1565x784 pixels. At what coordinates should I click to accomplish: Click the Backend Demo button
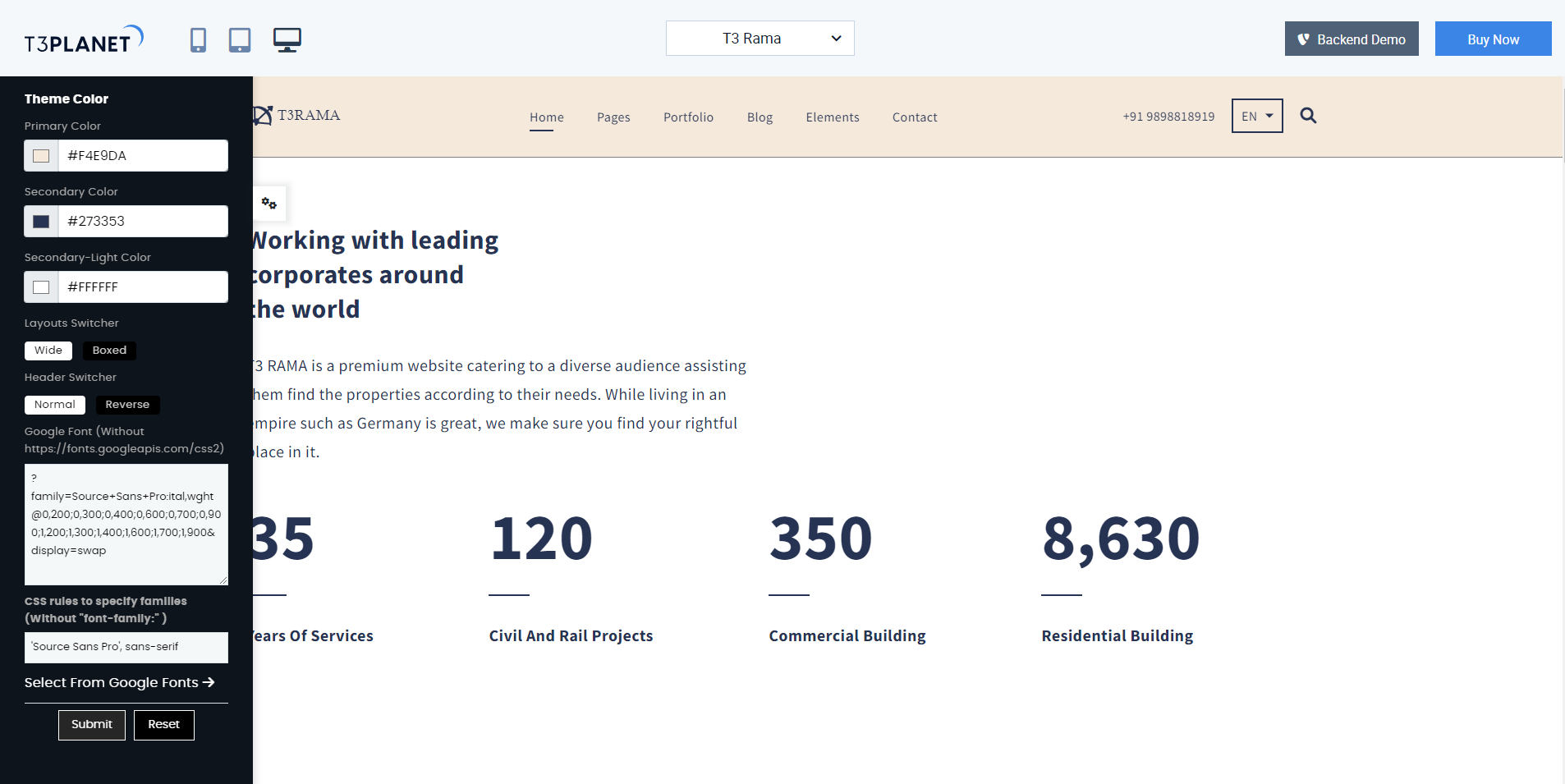(1352, 39)
